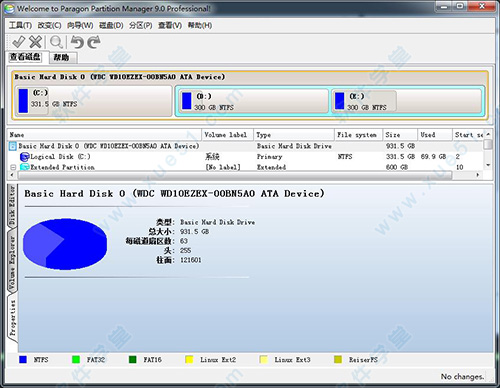Click the magnifier search toolbar icon

pyautogui.click(x=56, y=42)
